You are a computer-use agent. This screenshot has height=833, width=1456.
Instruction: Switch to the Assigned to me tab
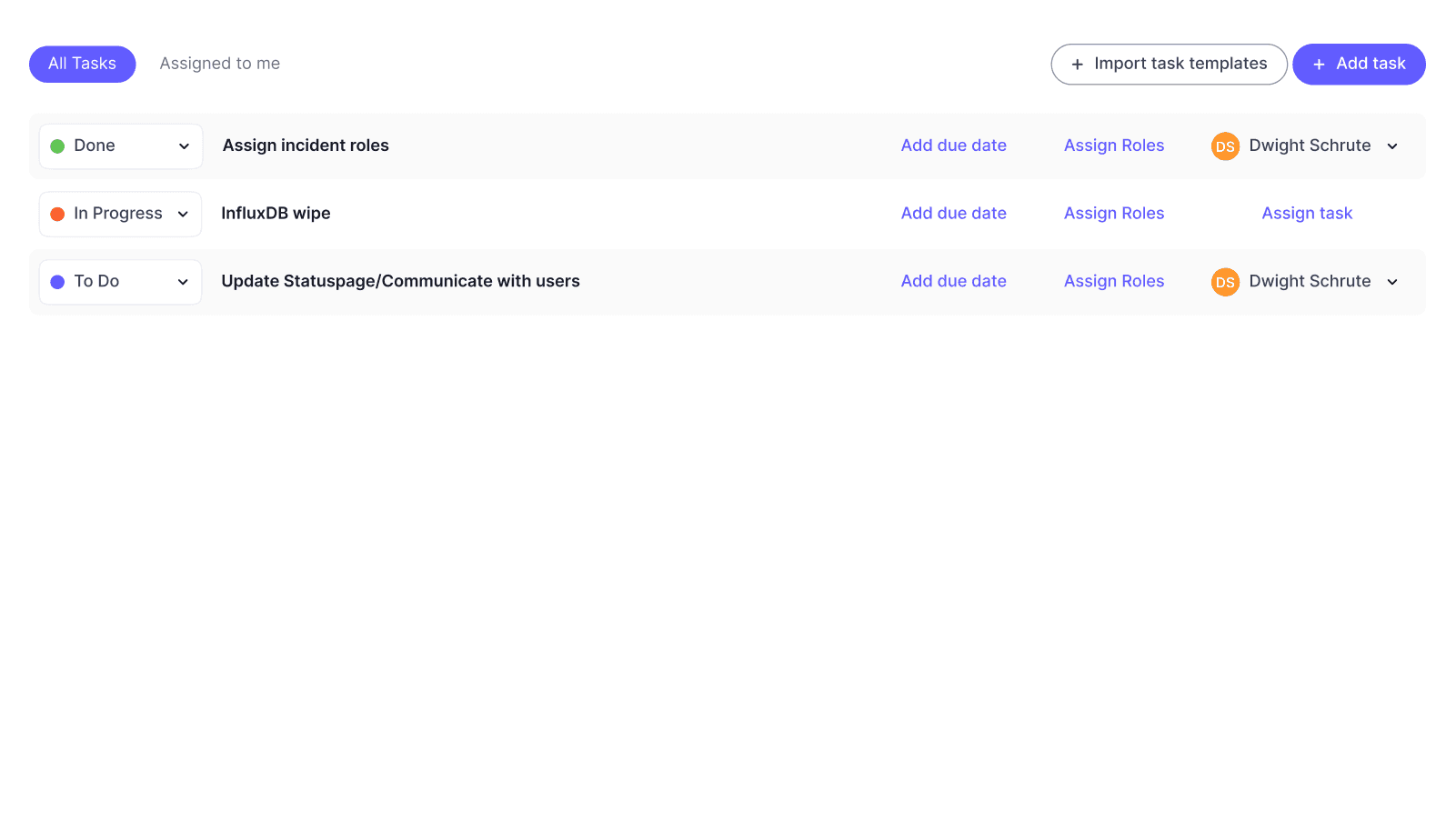pyautogui.click(x=219, y=63)
